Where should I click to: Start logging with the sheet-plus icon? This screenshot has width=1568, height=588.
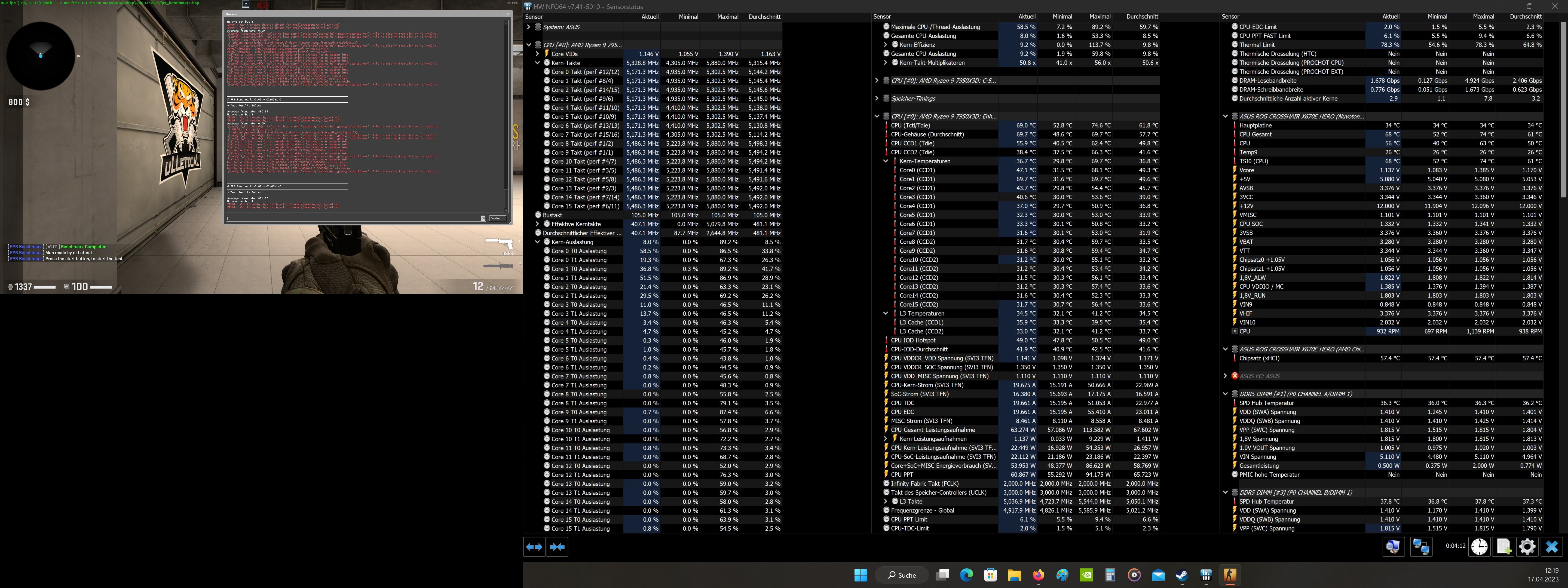tap(1503, 547)
